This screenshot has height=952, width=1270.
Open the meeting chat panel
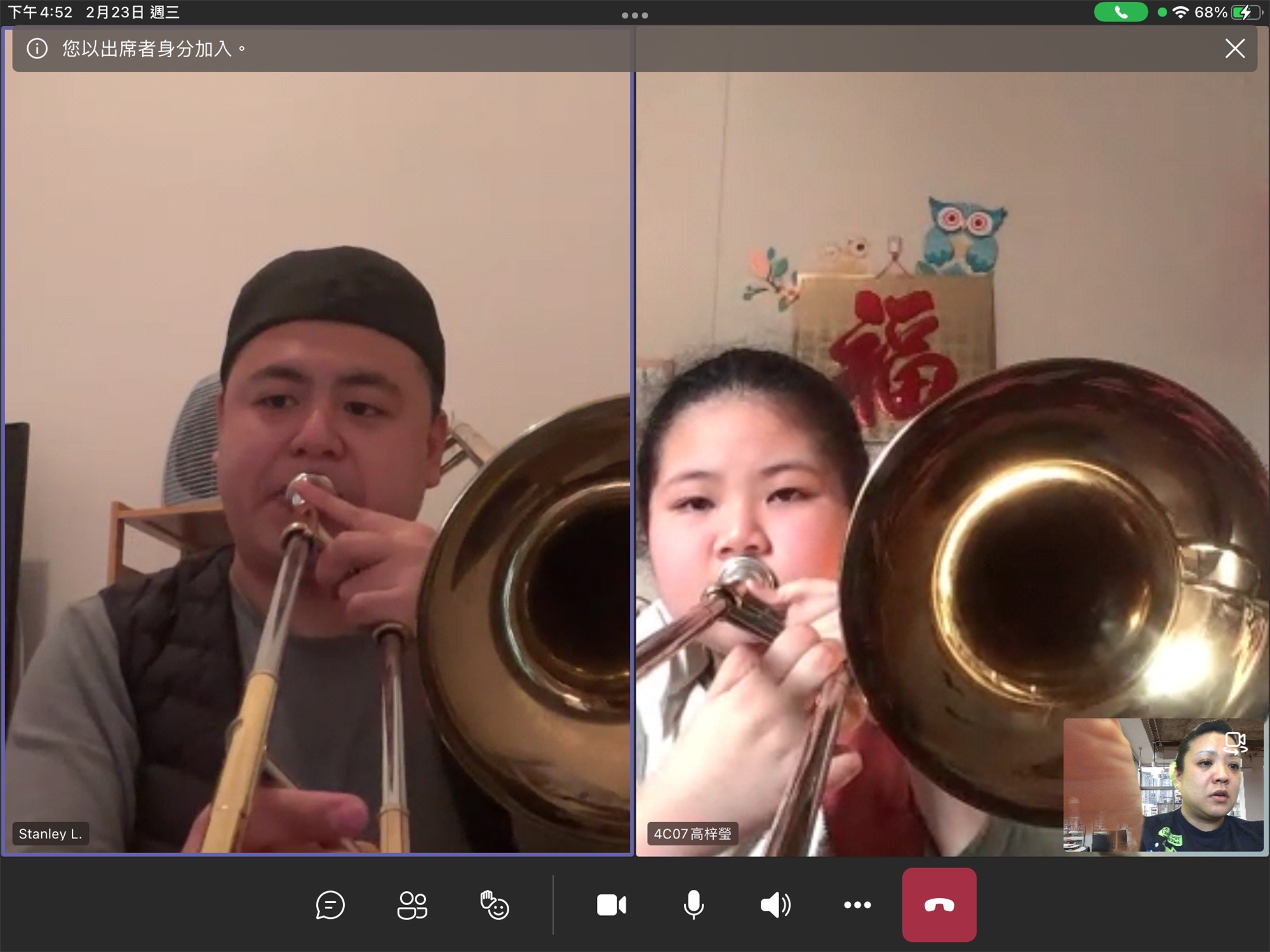[330, 905]
